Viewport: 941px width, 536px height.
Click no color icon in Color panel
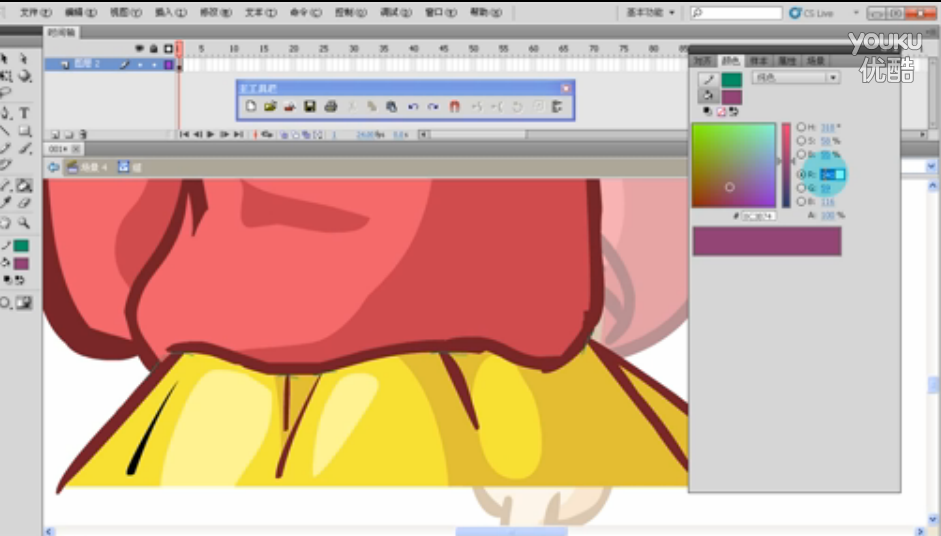pos(721,112)
